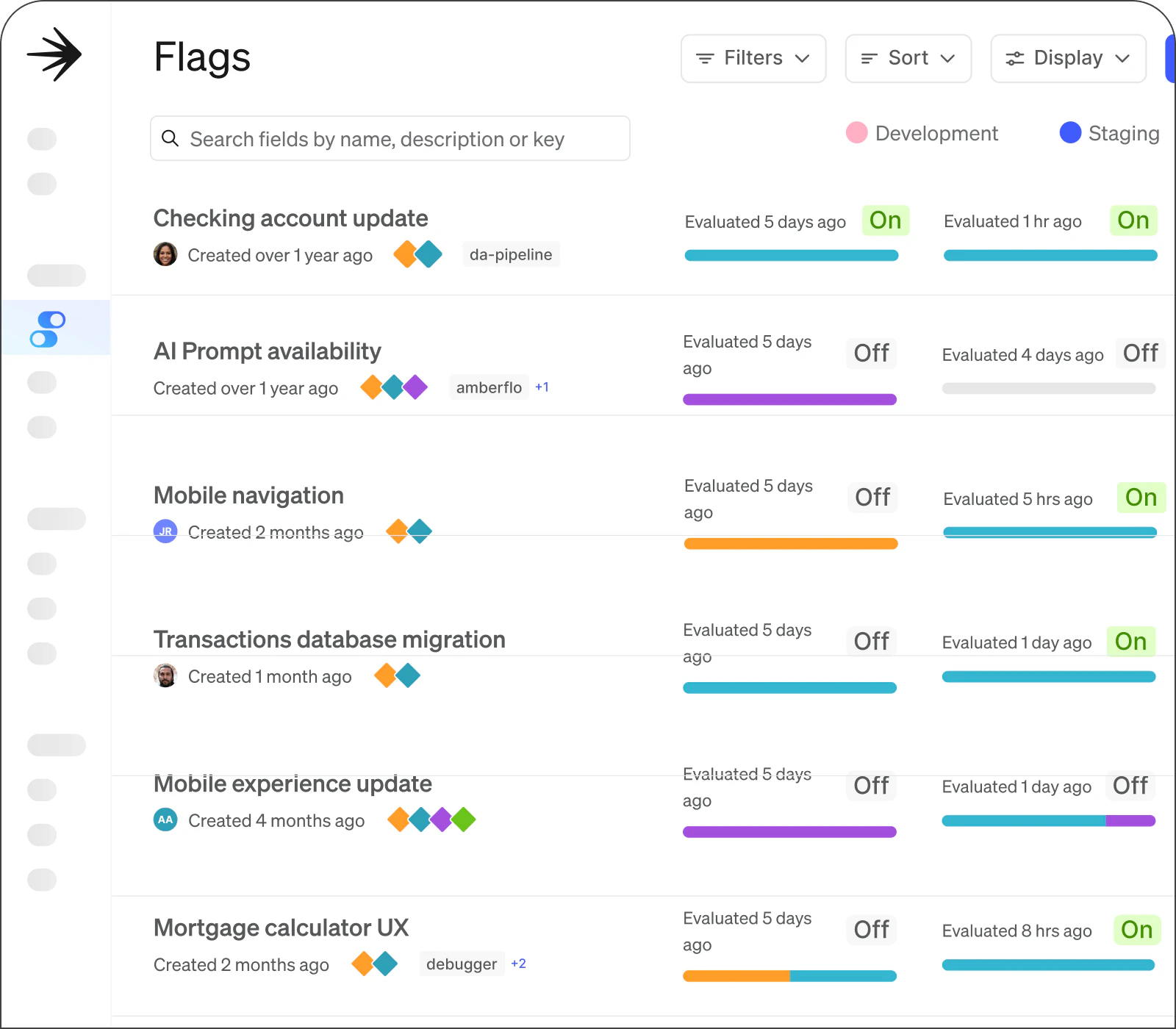Click the AA avatar on Mobile experience update
This screenshot has height=1029, width=1176.
tap(165, 820)
